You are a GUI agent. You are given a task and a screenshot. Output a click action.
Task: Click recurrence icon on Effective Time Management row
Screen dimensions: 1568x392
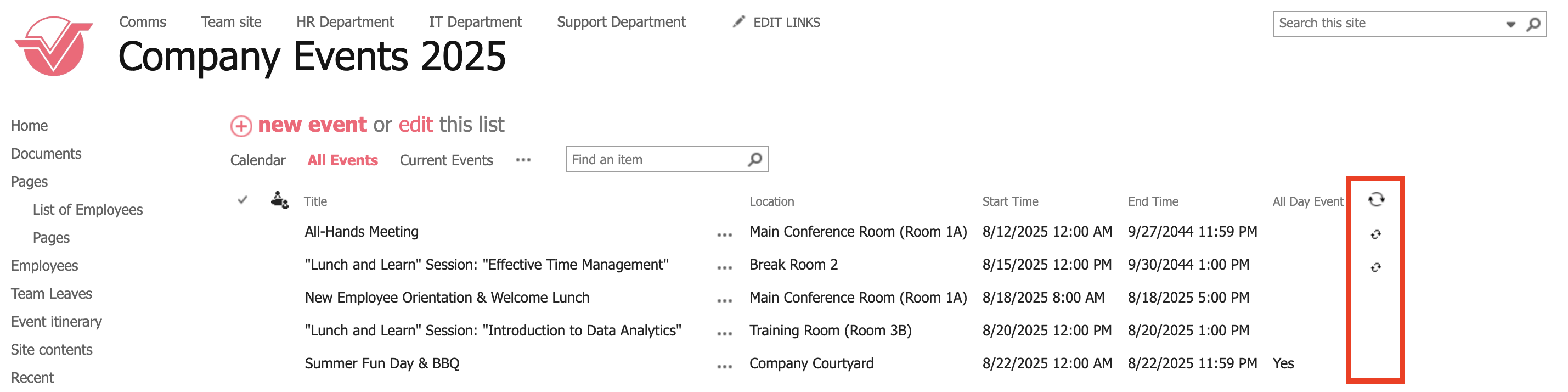1375,267
